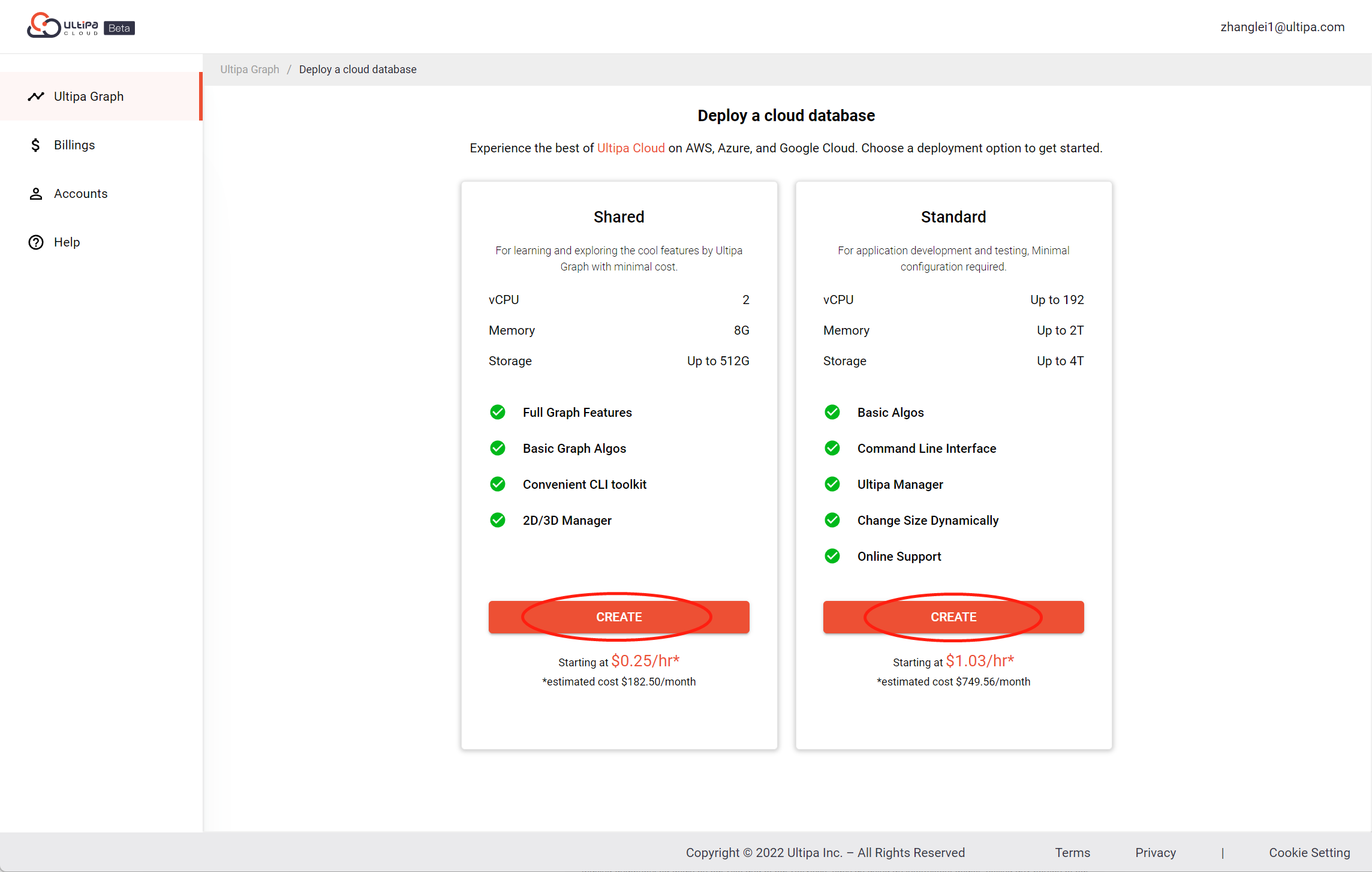Open the Privacy footer link
This screenshot has height=872, width=1372.
(1156, 853)
